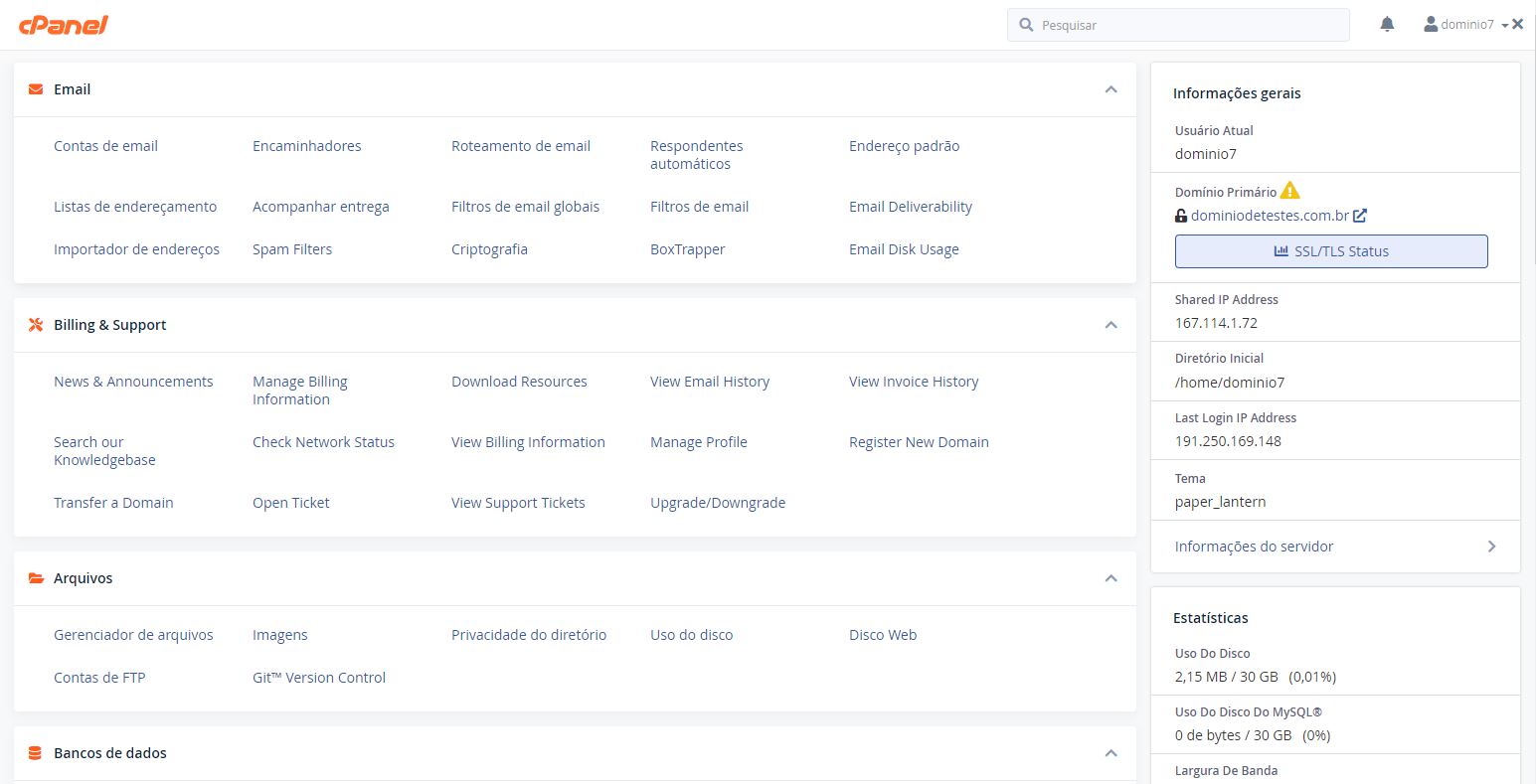
Task: Click the magnifier icon in the search bar
Action: (1026, 24)
